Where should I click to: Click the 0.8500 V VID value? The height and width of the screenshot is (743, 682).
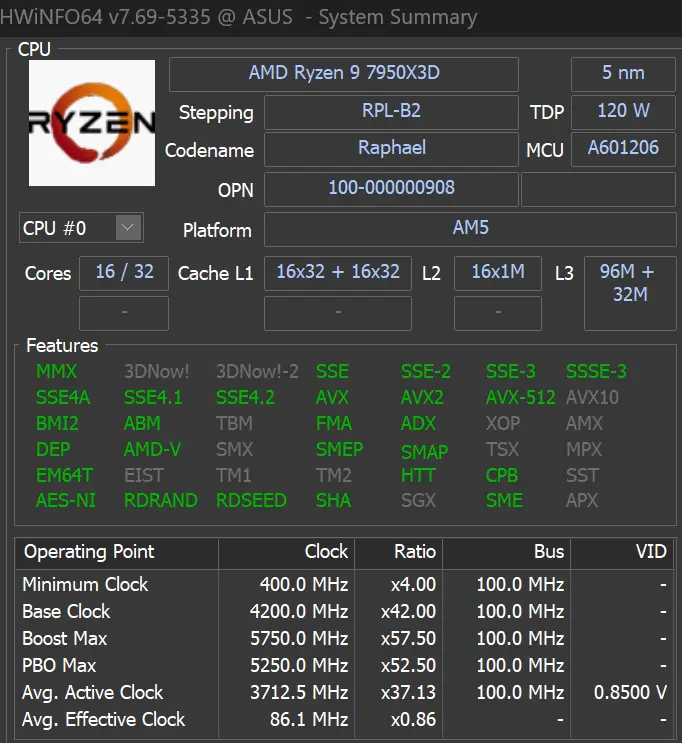tap(630, 693)
